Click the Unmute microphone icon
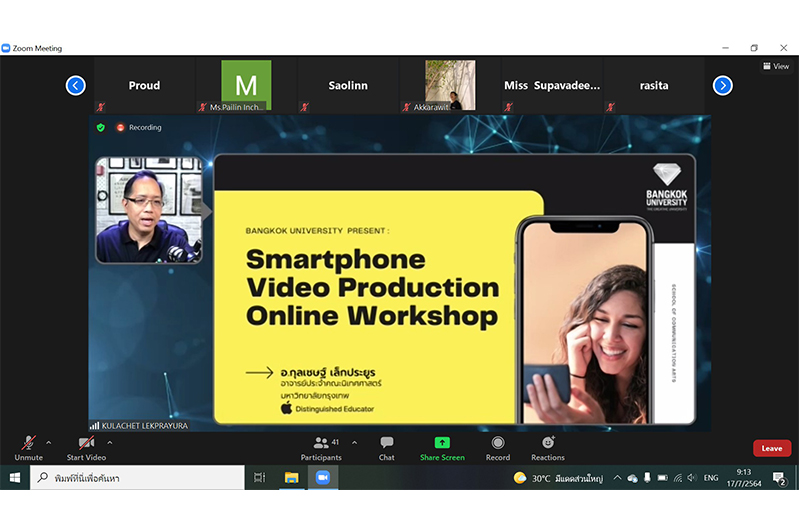799x530 pixels. click(29, 442)
